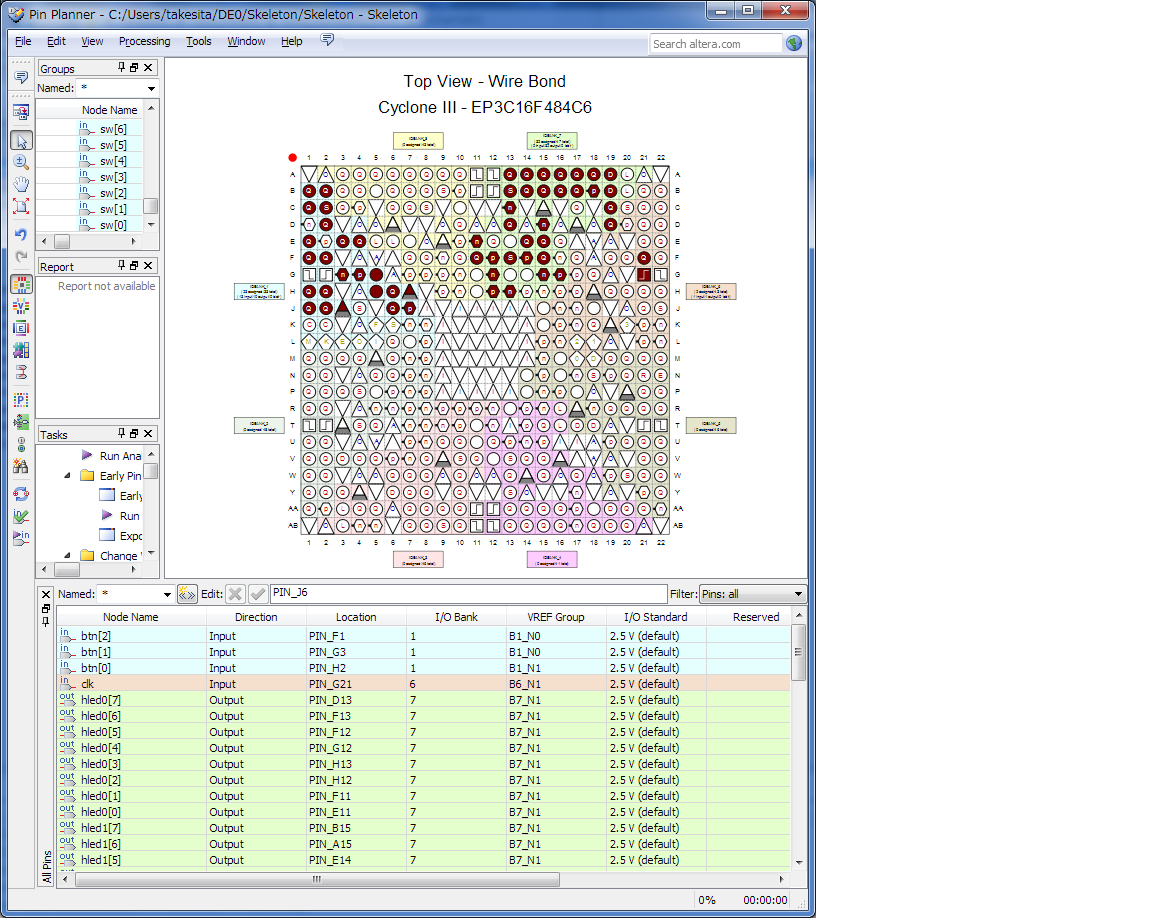Open the Processing menu

(145, 41)
